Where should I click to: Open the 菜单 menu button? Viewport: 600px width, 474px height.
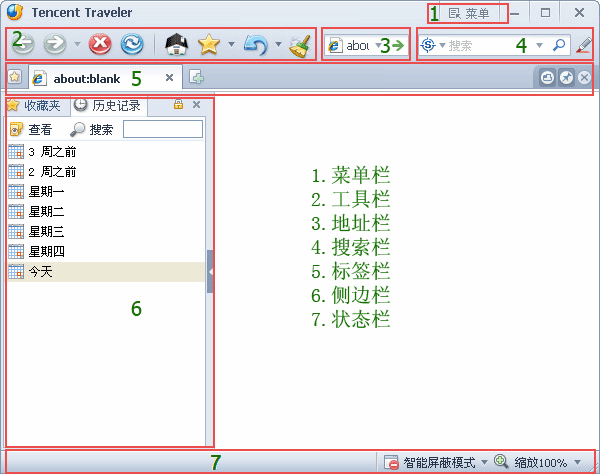click(x=469, y=14)
